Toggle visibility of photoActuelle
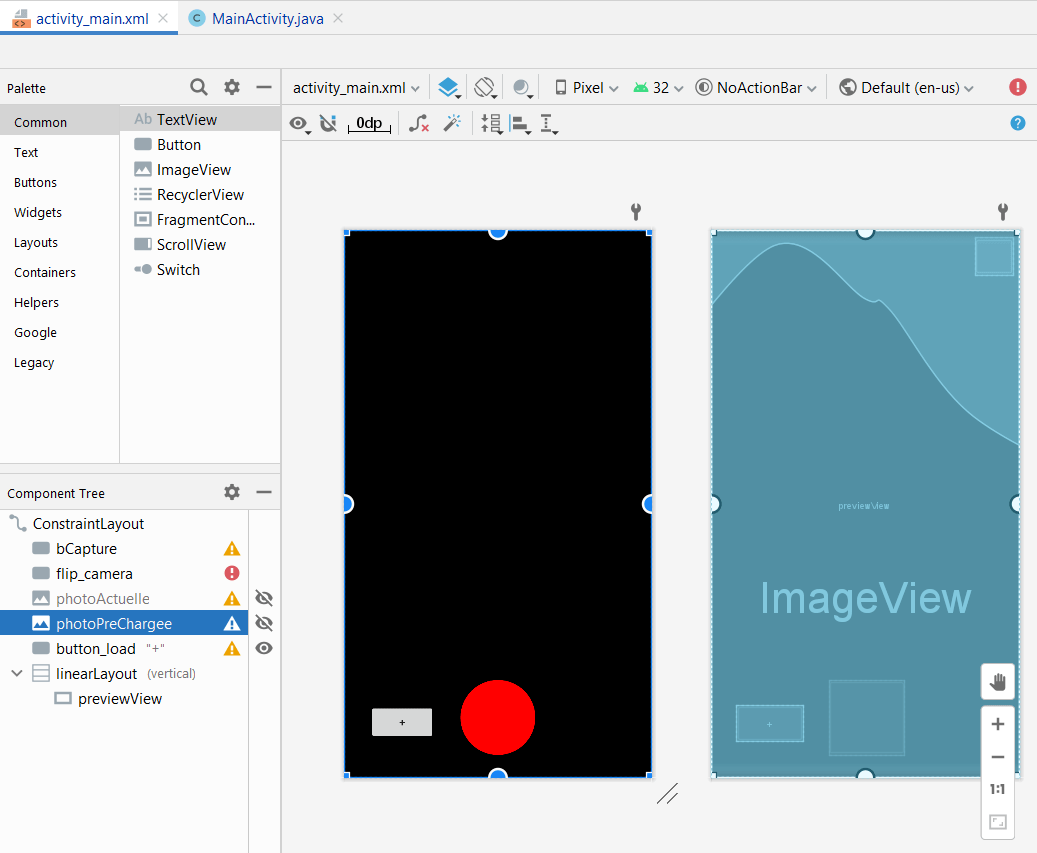 click(x=264, y=598)
